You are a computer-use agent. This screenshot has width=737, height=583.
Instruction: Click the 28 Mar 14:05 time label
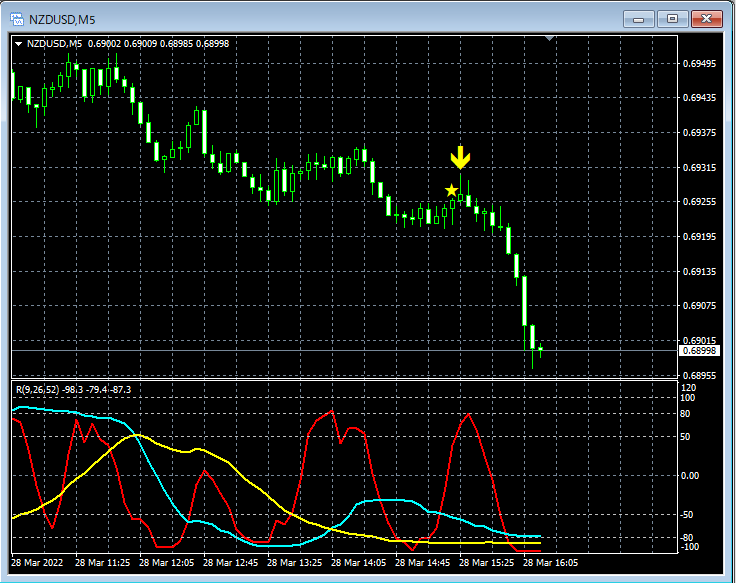point(360,563)
